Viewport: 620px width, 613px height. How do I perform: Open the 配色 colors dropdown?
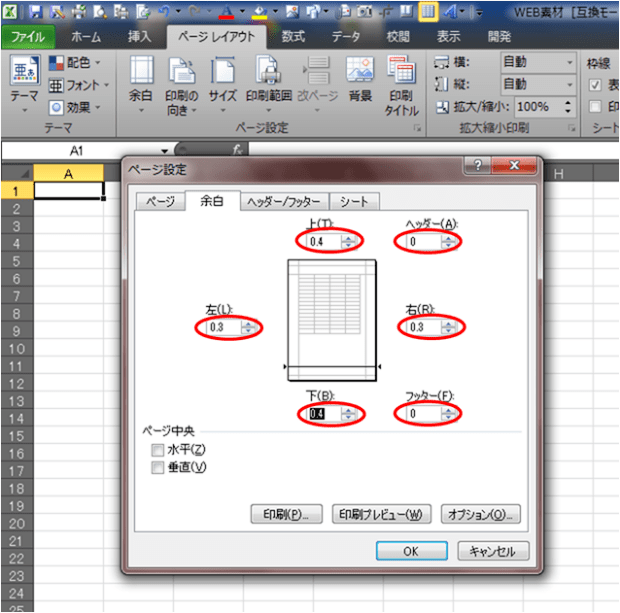74,62
